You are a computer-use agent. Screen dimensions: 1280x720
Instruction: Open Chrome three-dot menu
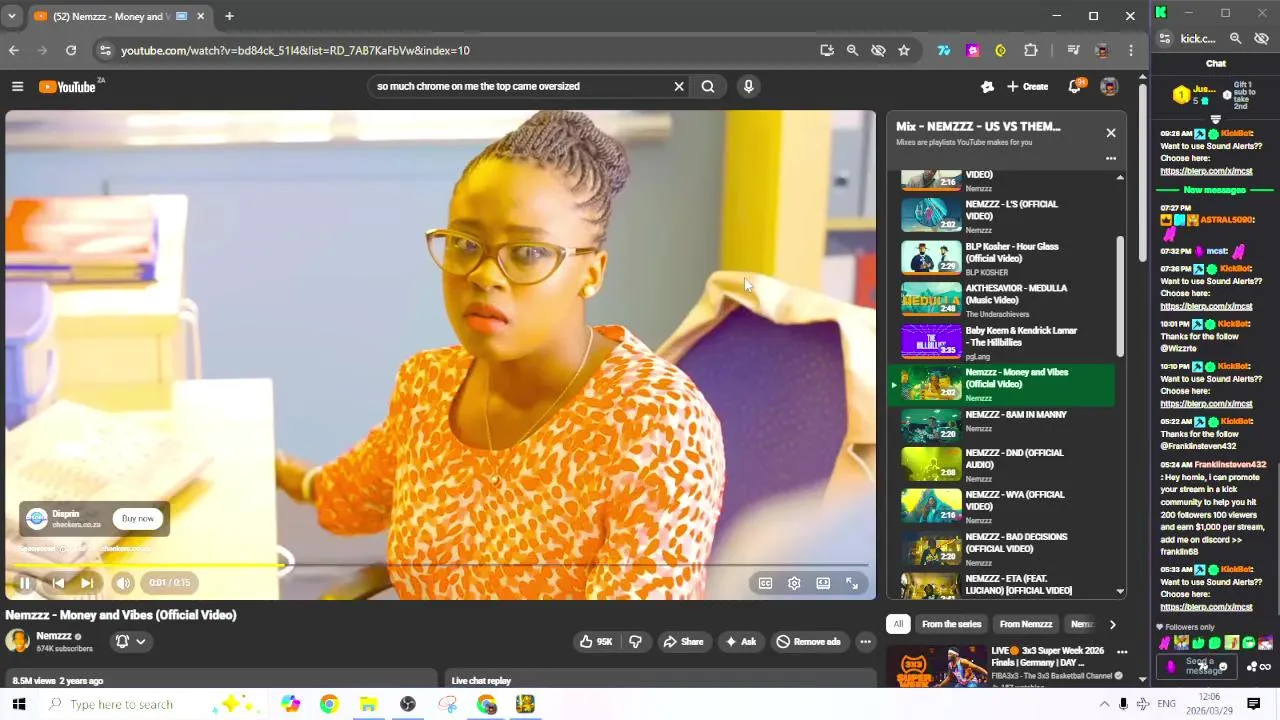coord(1131,50)
